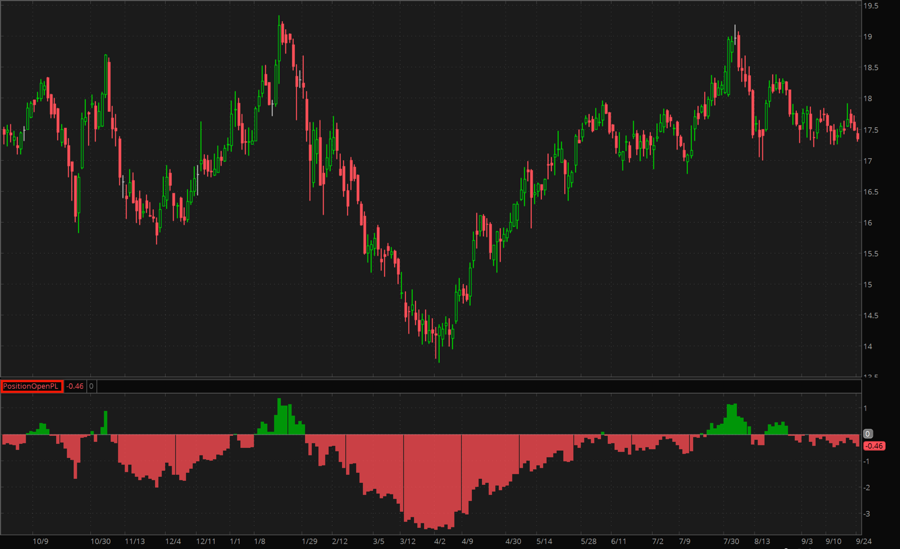Click the -2 level on the P/L axis
900x549 pixels.
tap(868, 488)
